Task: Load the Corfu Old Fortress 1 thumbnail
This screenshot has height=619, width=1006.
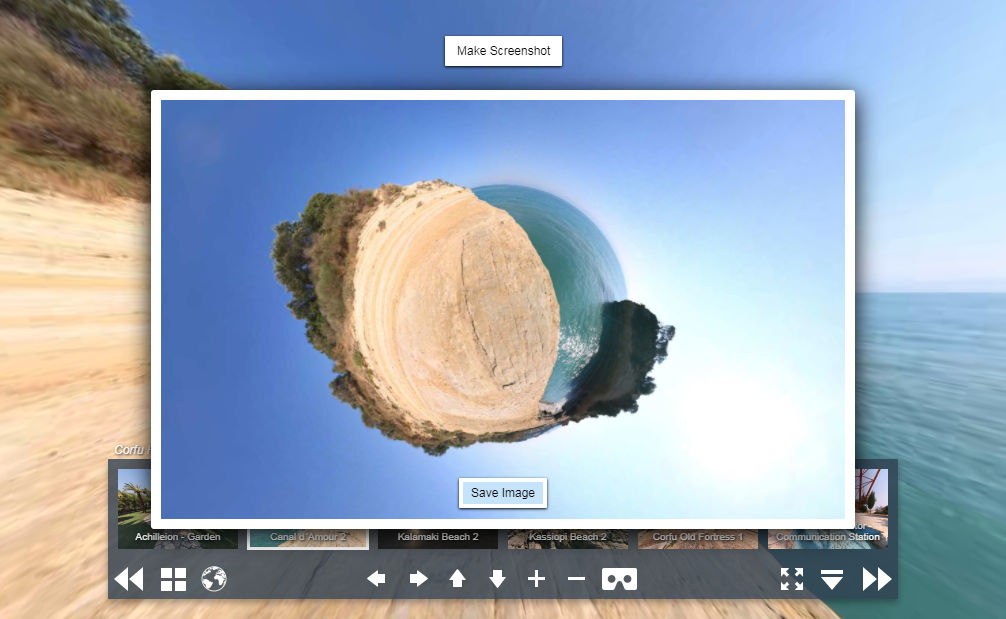Action: click(697, 538)
